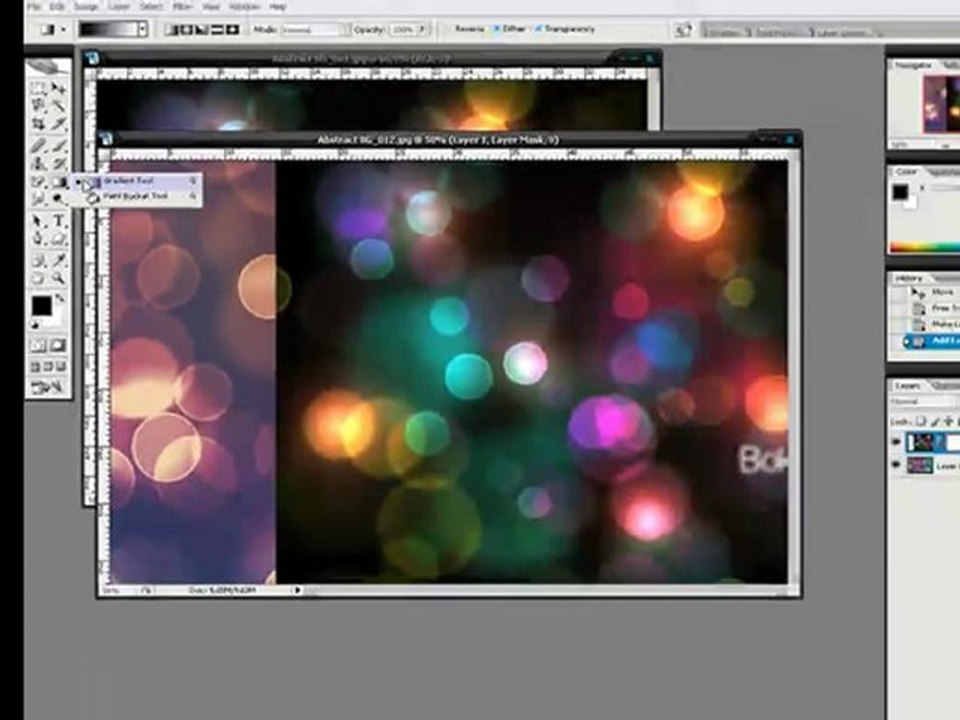
Task: Select the Rectangular Marquee tool
Action: pos(39,88)
